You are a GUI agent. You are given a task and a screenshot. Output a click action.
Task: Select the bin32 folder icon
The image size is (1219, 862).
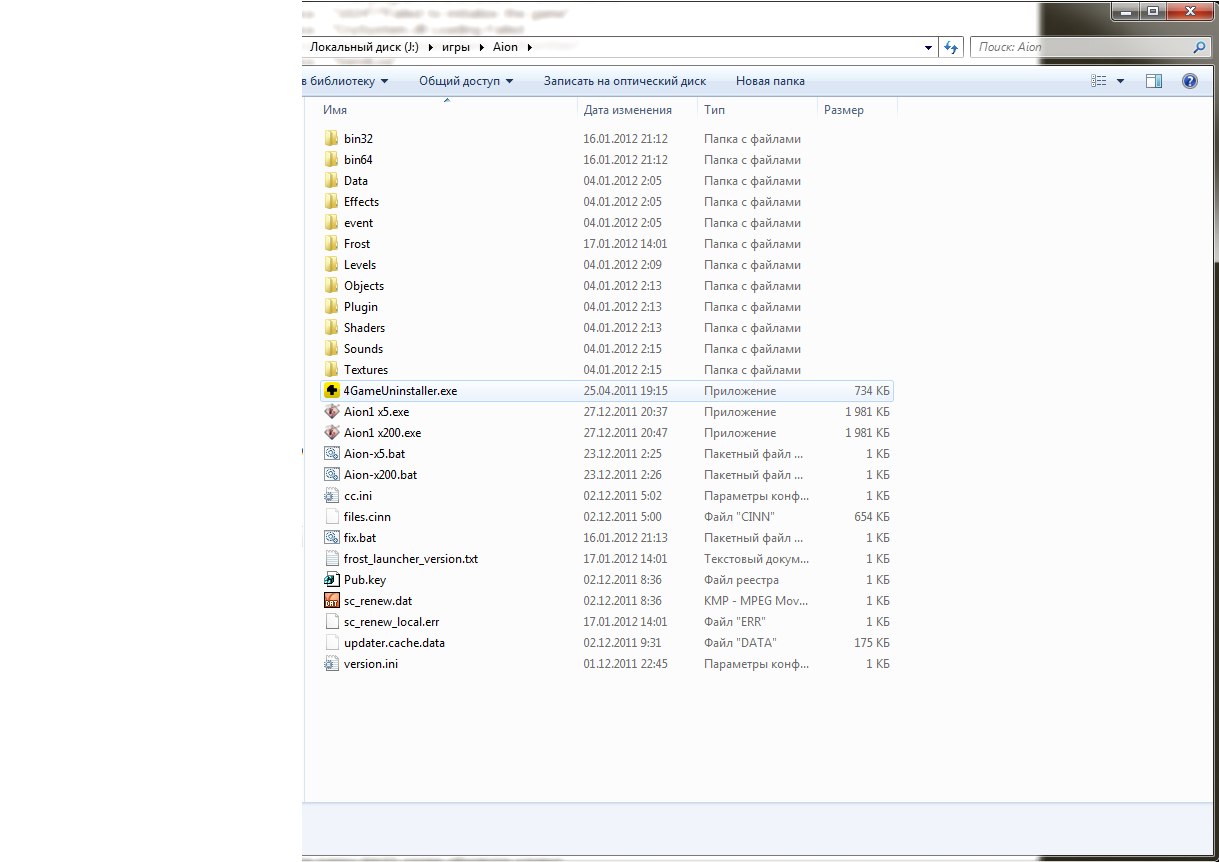pyautogui.click(x=332, y=139)
